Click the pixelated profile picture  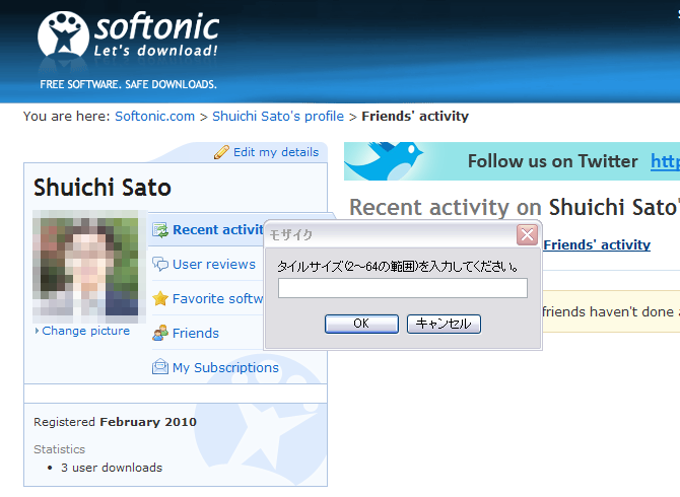89,266
